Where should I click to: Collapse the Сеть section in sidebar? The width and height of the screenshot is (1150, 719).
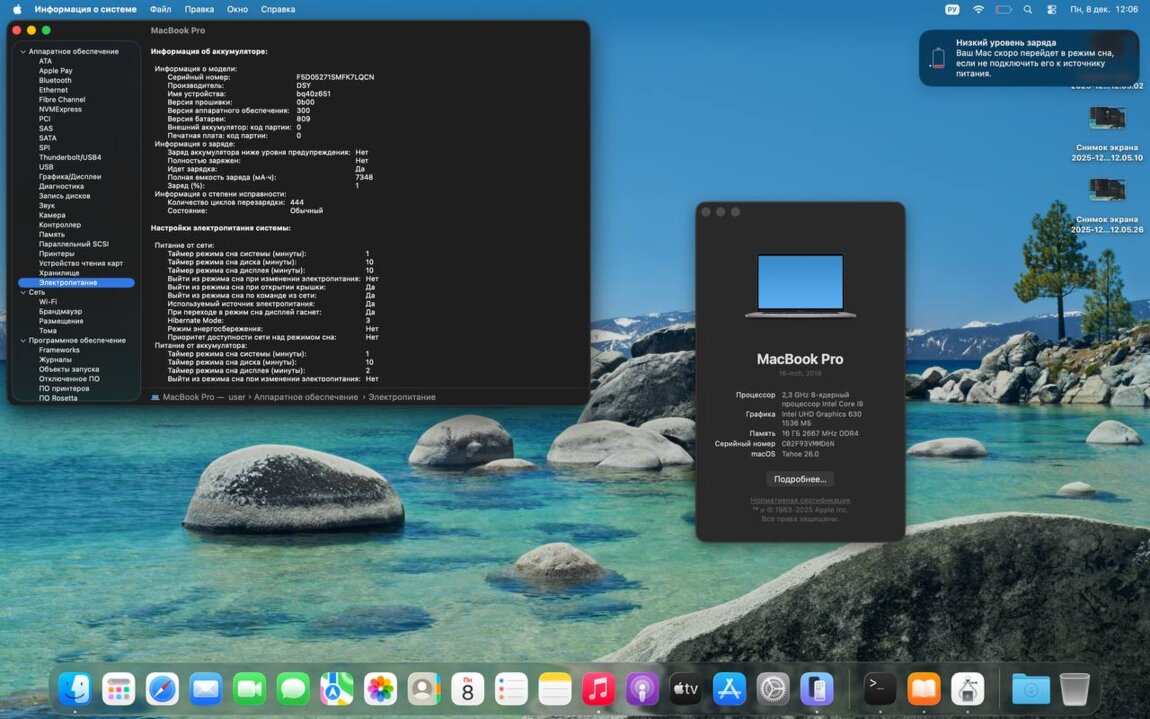23,292
